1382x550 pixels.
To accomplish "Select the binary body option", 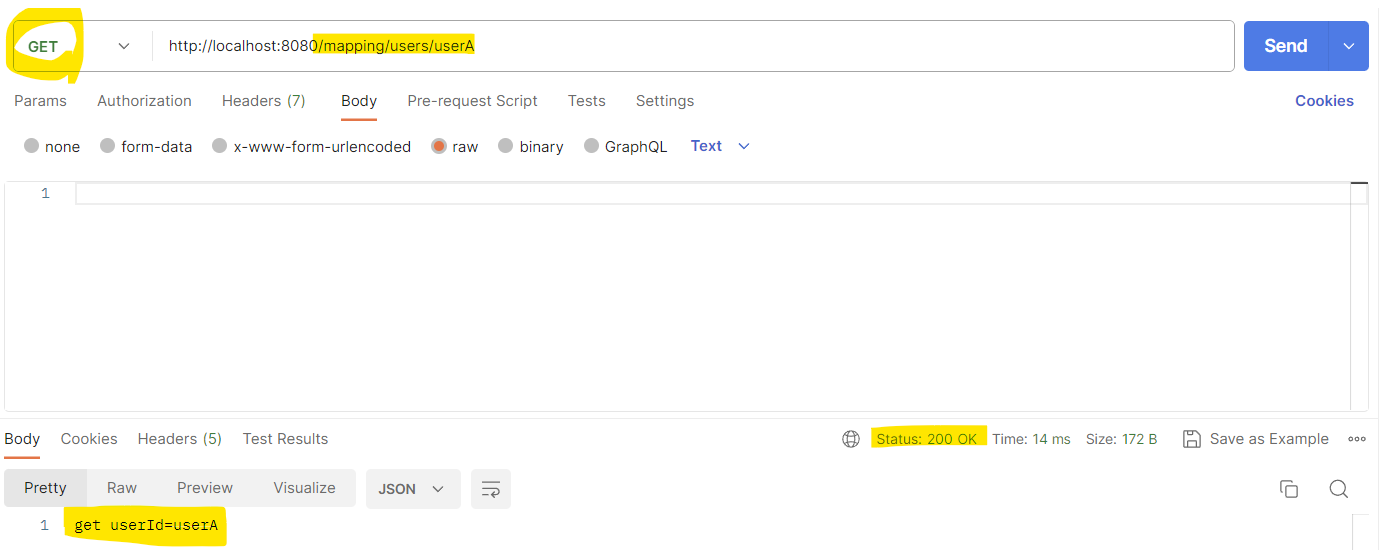I will pyautogui.click(x=531, y=146).
